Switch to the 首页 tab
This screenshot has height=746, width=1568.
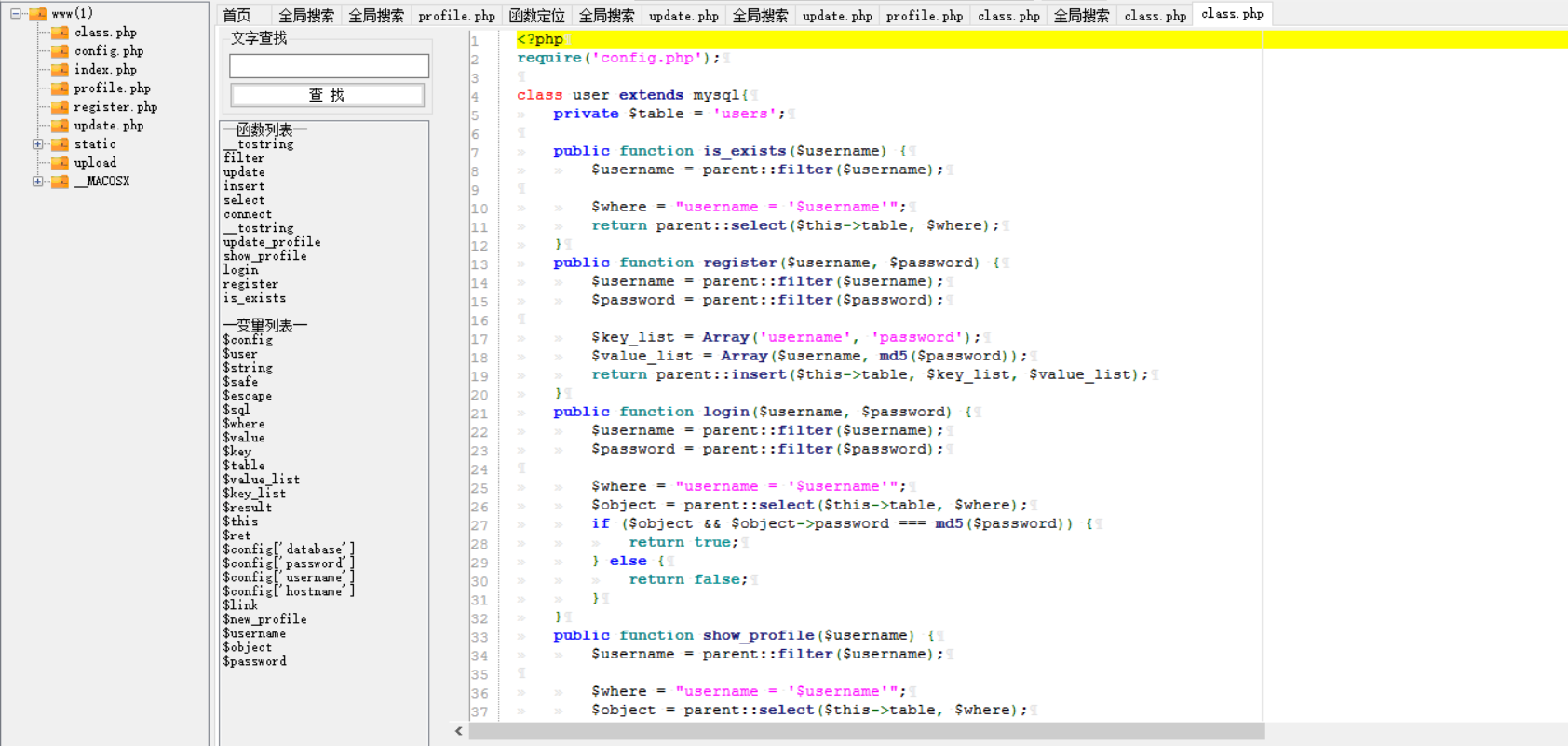[x=237, y=15]
